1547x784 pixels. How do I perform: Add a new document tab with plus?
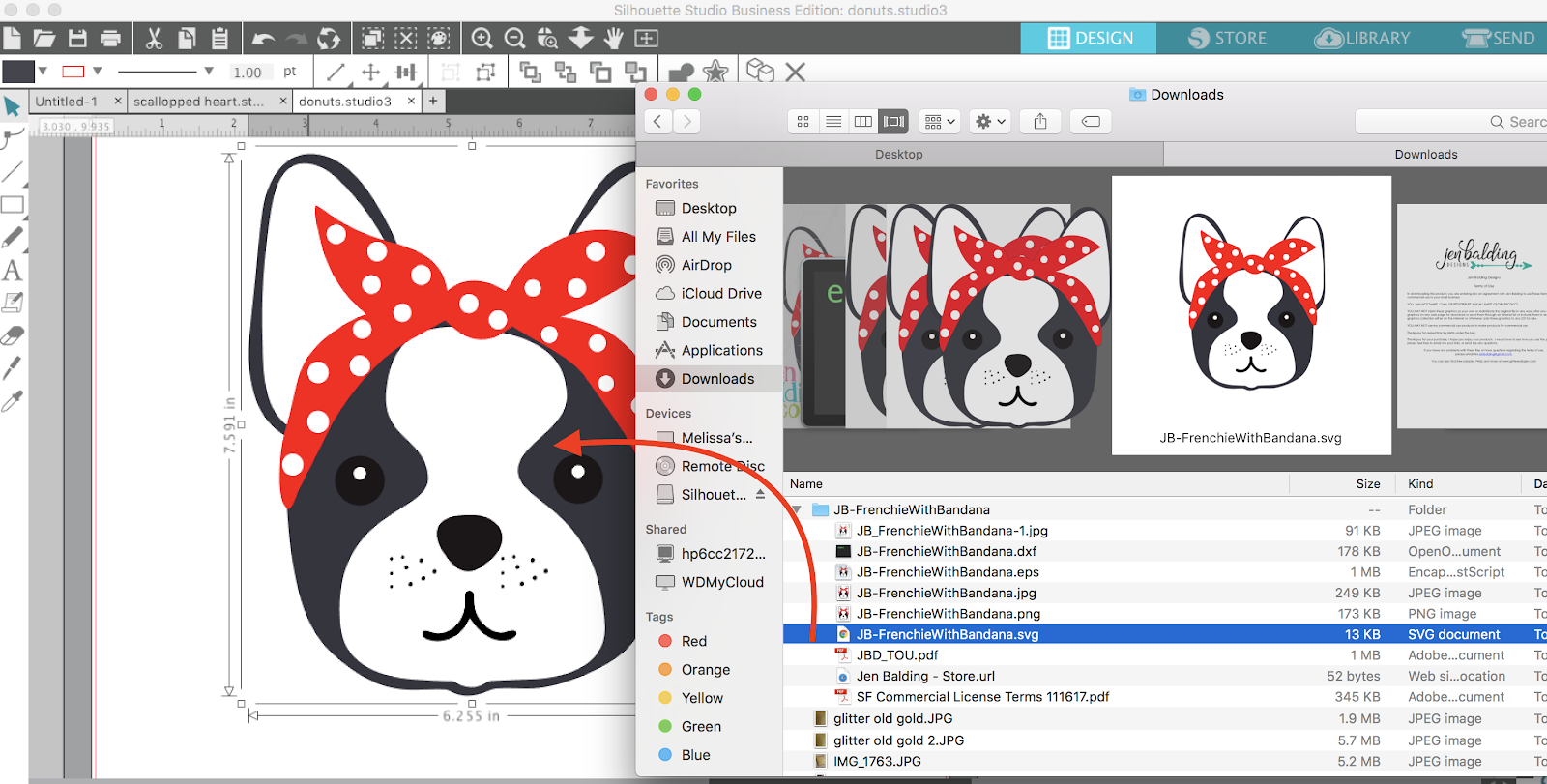click(x=433, y=101)
